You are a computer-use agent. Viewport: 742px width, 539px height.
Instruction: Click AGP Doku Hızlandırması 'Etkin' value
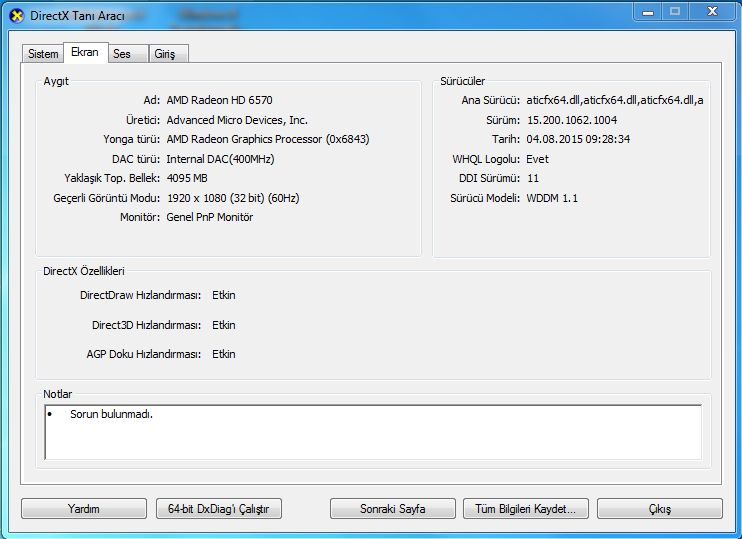pos(224,354)
